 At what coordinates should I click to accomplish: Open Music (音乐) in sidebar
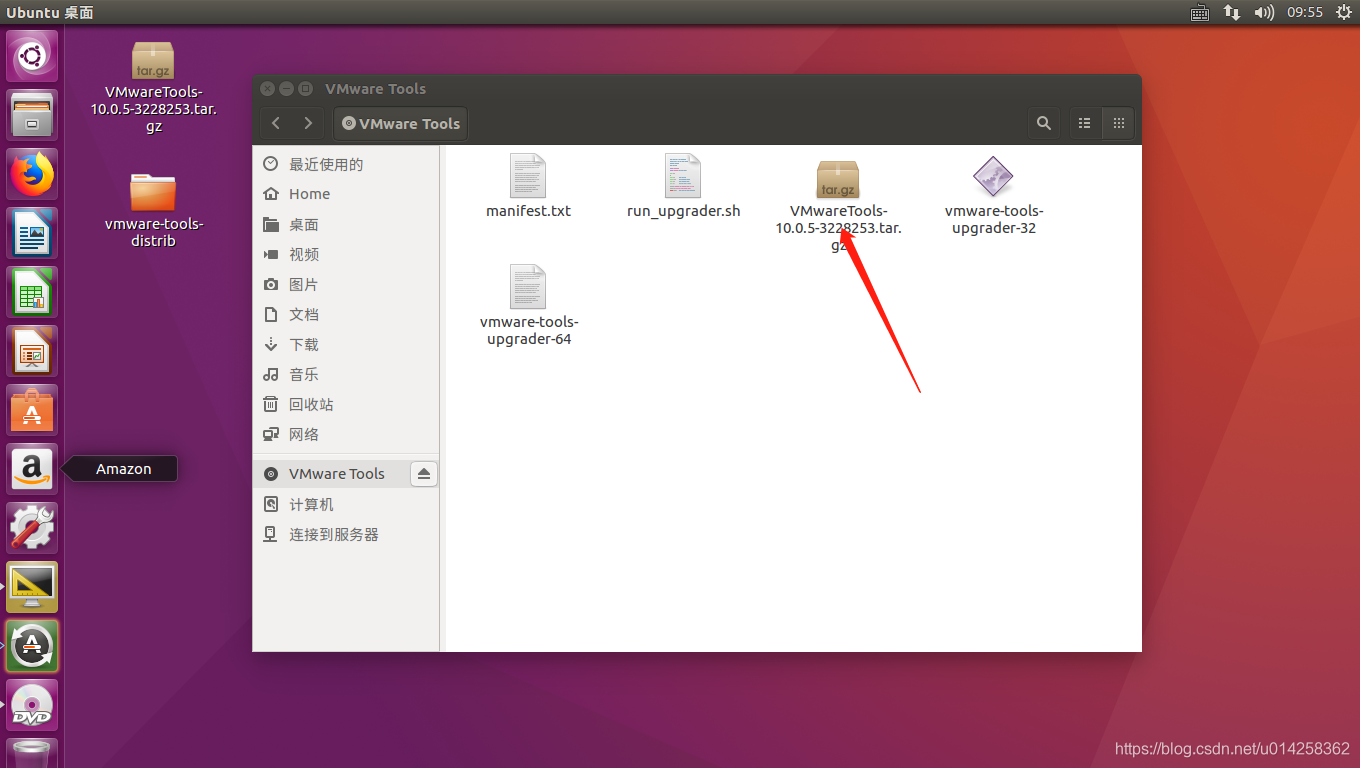point(346,374)
